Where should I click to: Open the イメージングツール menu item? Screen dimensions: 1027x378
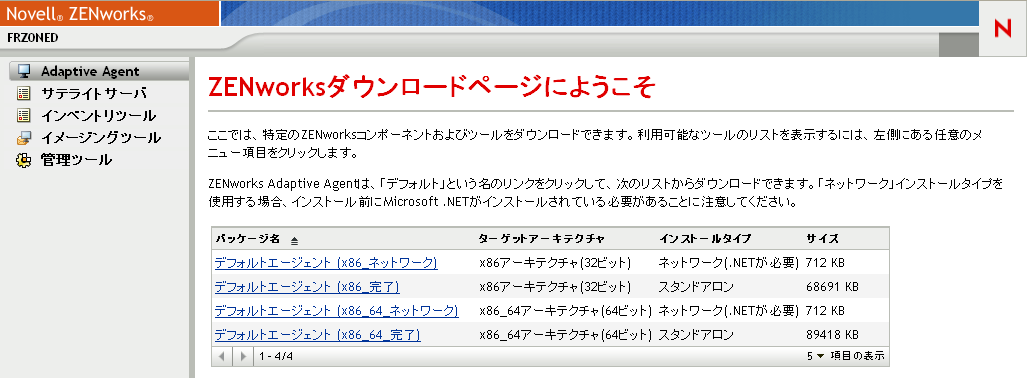point(101,138)
